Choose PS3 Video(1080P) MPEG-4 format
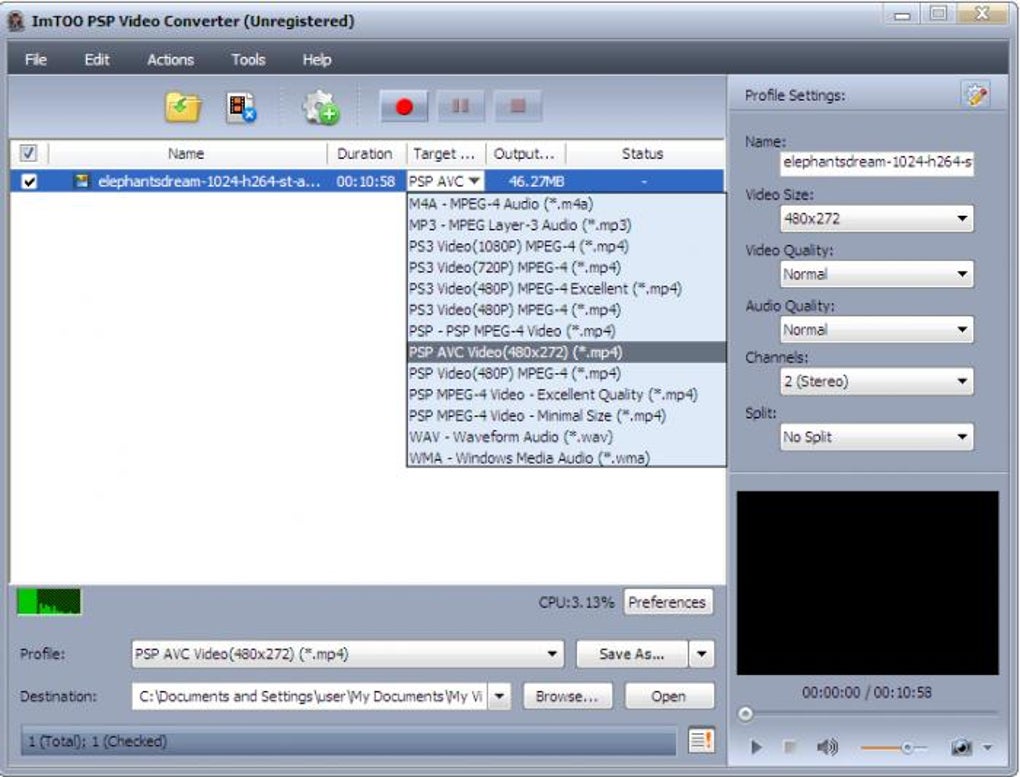Image resolution: width=1020 pixels, height=777 pixels. (x=566, y=246)
